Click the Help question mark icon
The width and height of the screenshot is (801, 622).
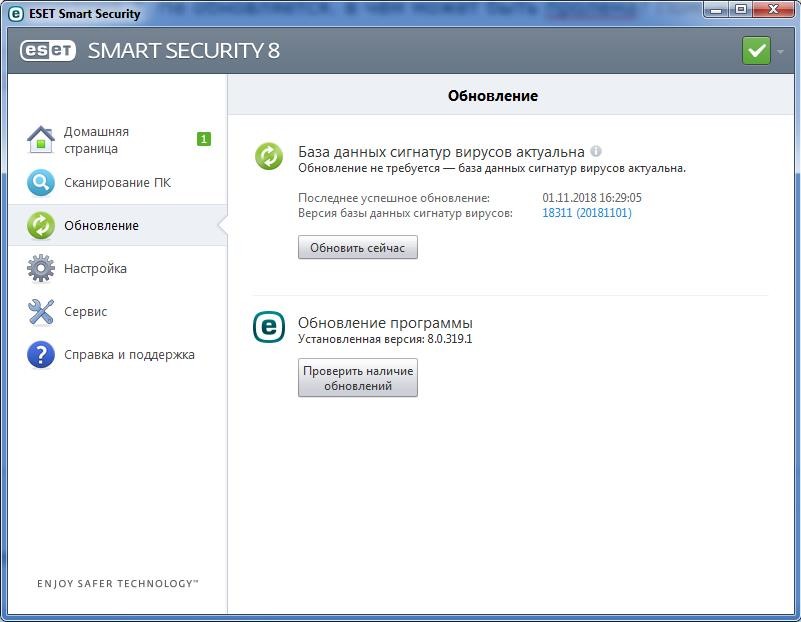(41, 355)
